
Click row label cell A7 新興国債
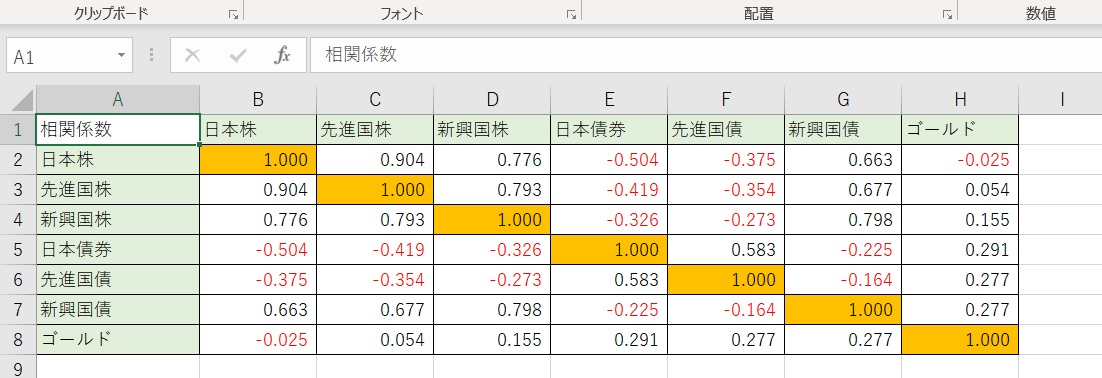point(118,310)
